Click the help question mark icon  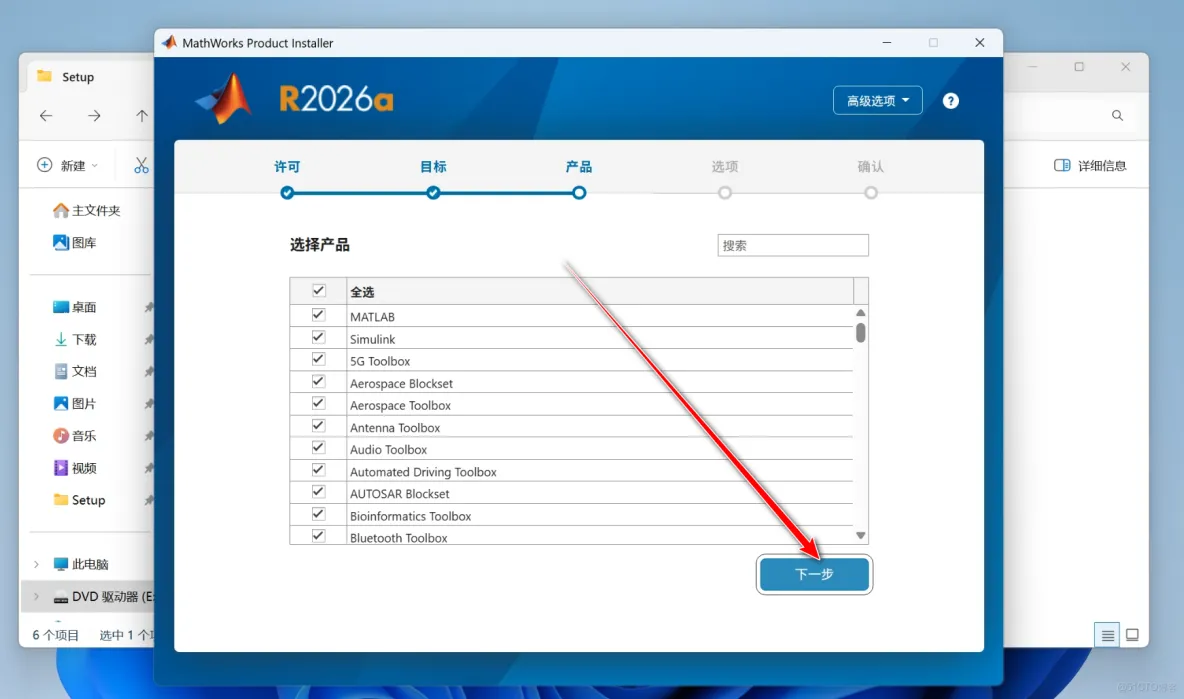click(x=950, y=100)
